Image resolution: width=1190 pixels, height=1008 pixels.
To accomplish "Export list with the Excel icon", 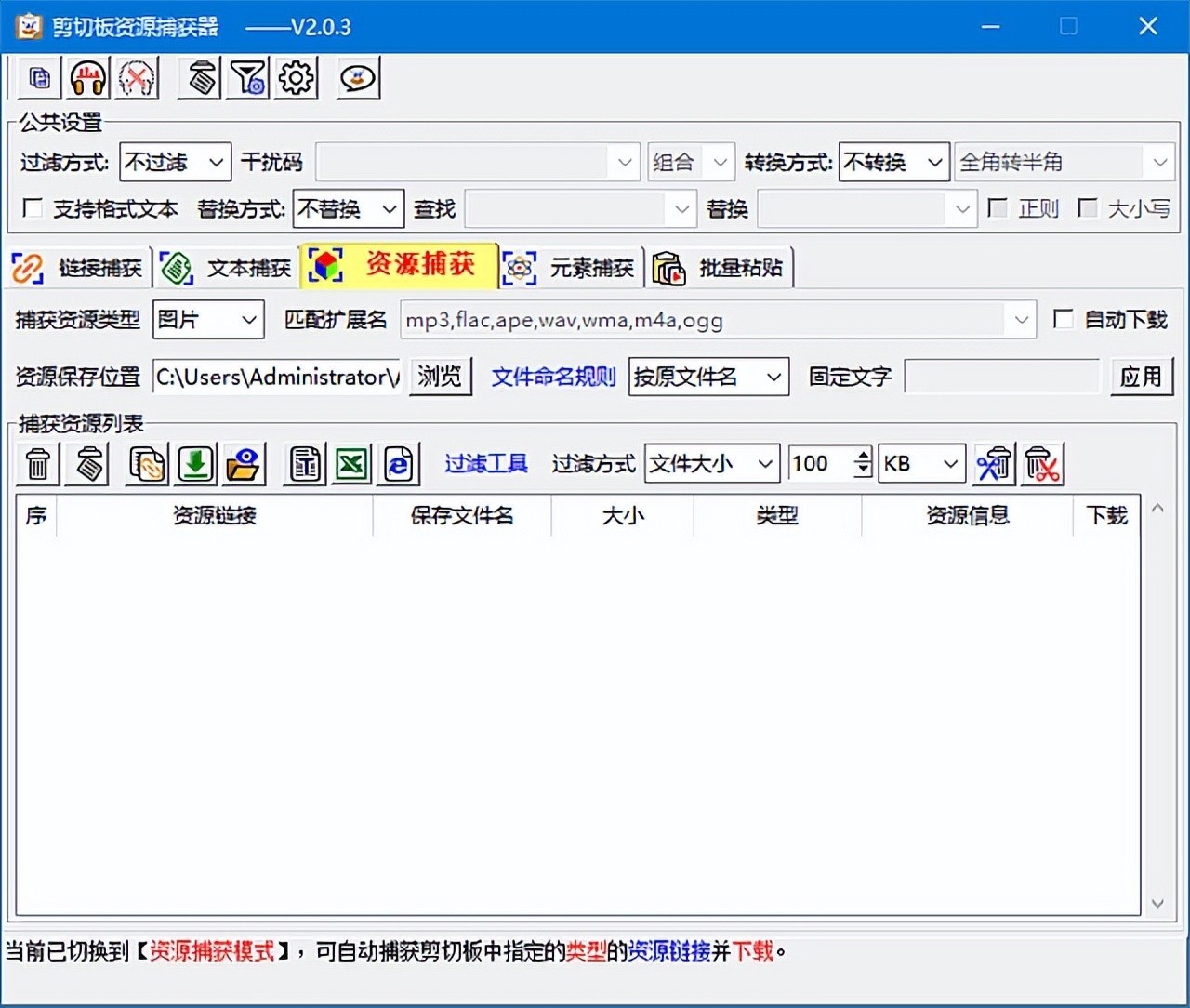I will pos(351,464).
